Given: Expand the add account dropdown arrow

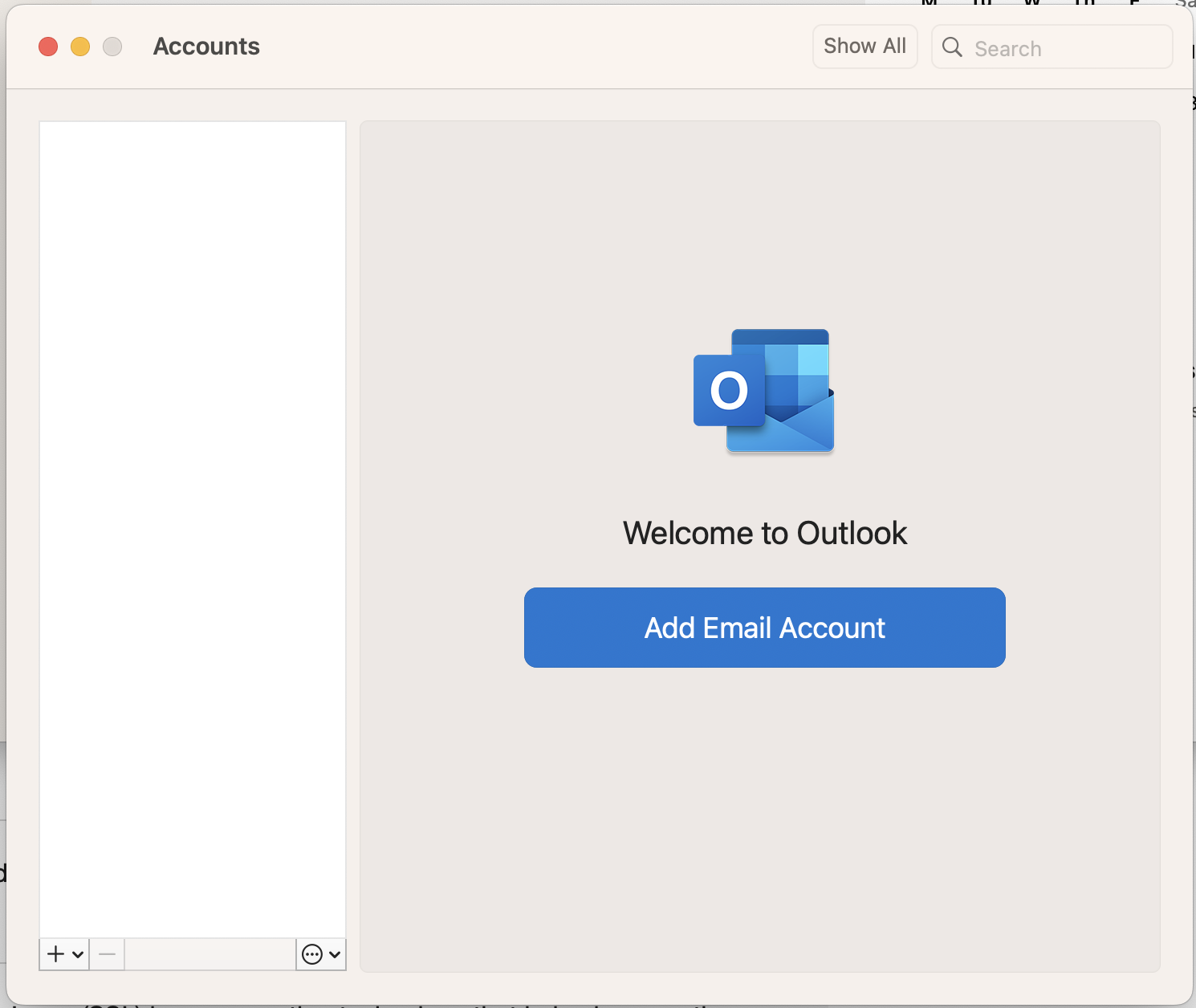Looking at the screenshot, I should [x=78, y=955].
